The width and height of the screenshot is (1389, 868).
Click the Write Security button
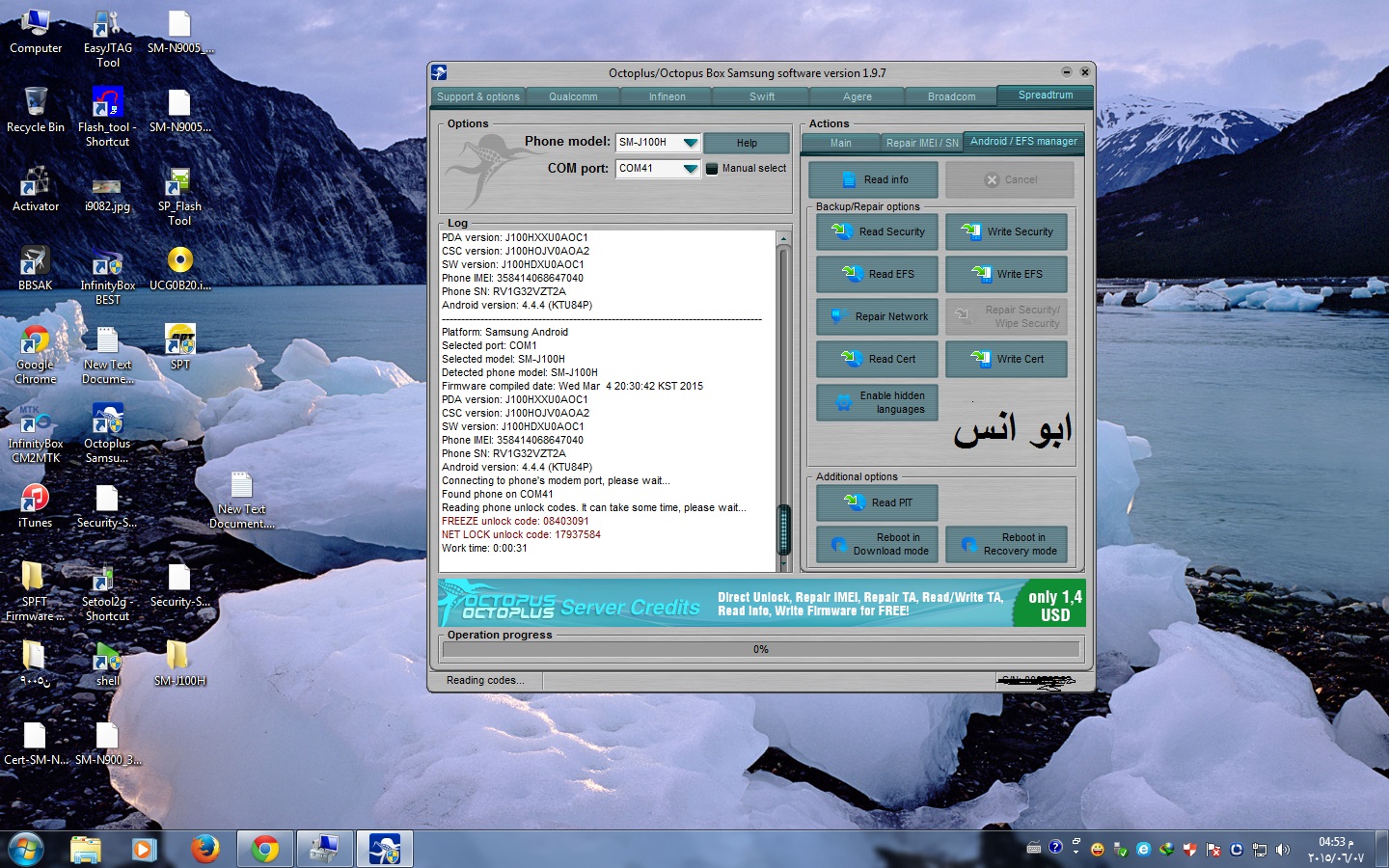[x=1006, y=231]
